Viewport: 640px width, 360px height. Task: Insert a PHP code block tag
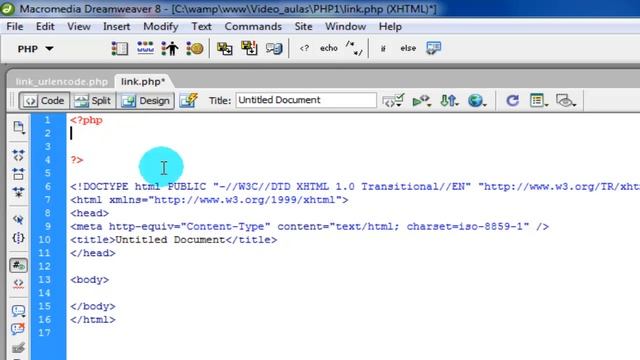coord(304,48)
